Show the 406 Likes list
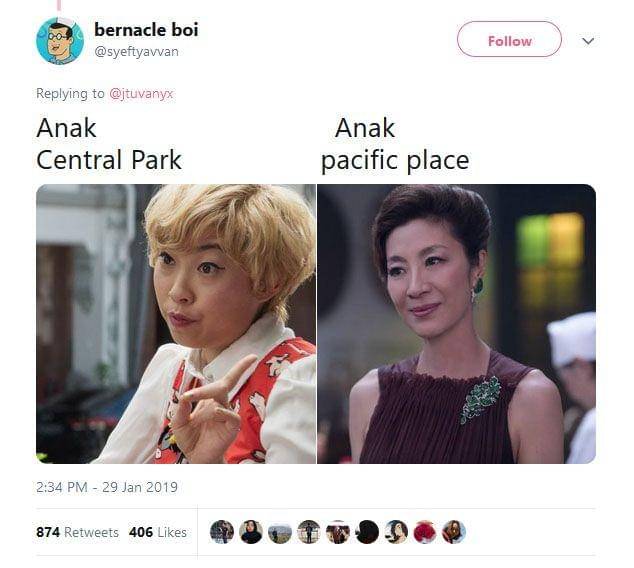634x568 pixels. click(x=158, y=532)
